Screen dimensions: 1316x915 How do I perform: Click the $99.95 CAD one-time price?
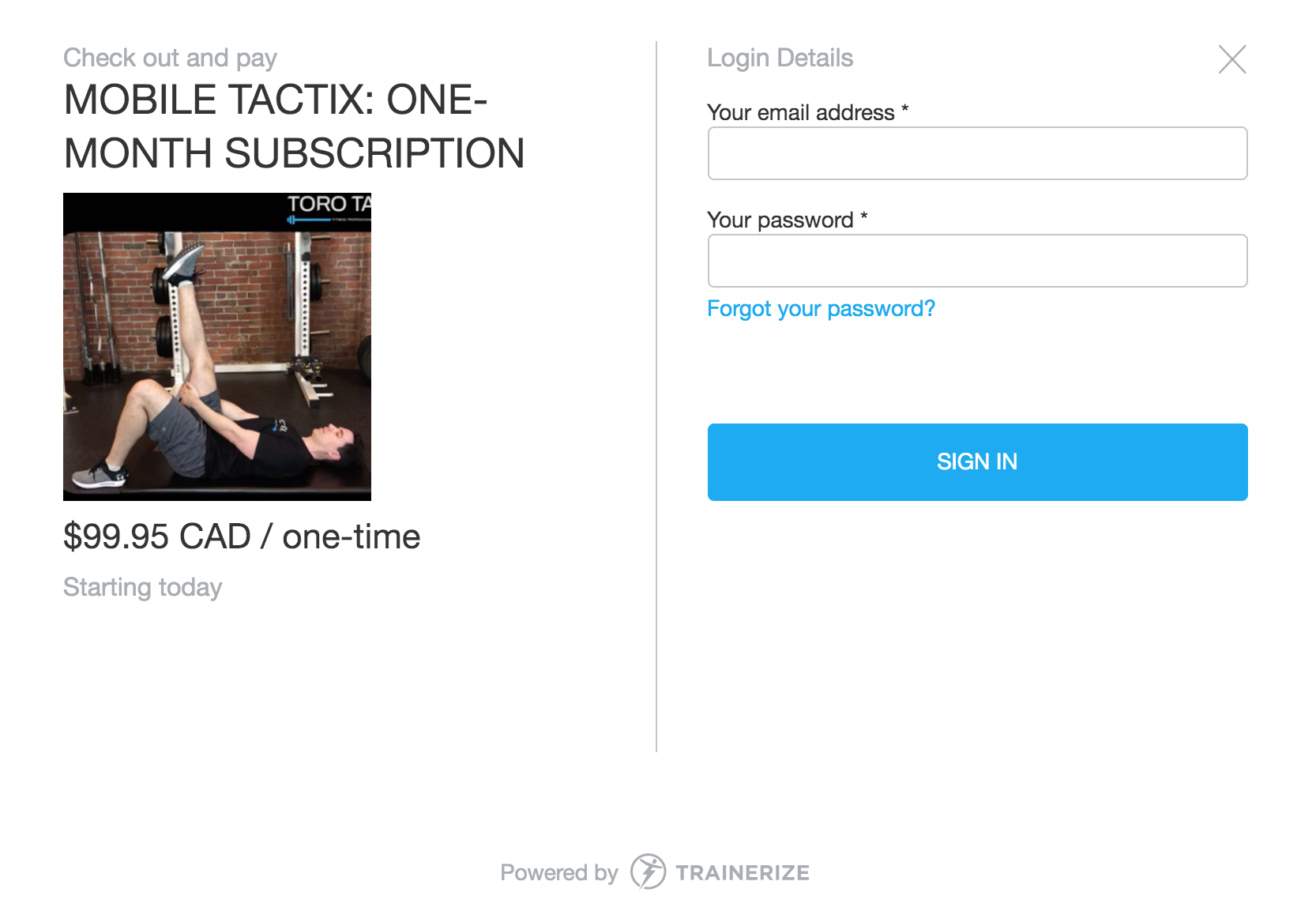[x=242, y=537]
